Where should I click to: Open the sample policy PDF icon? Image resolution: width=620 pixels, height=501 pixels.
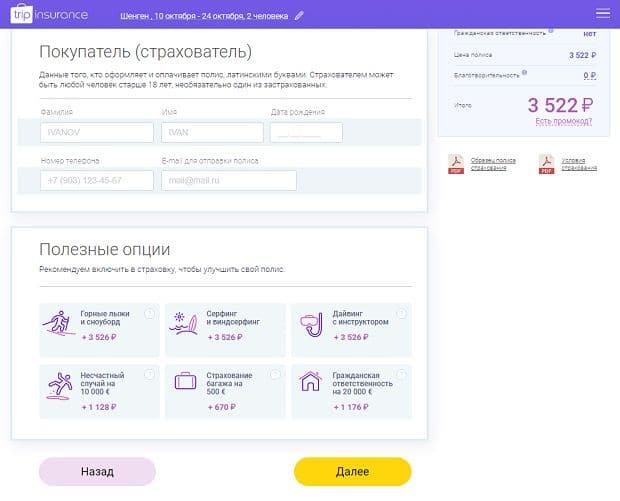click(456, 164)
